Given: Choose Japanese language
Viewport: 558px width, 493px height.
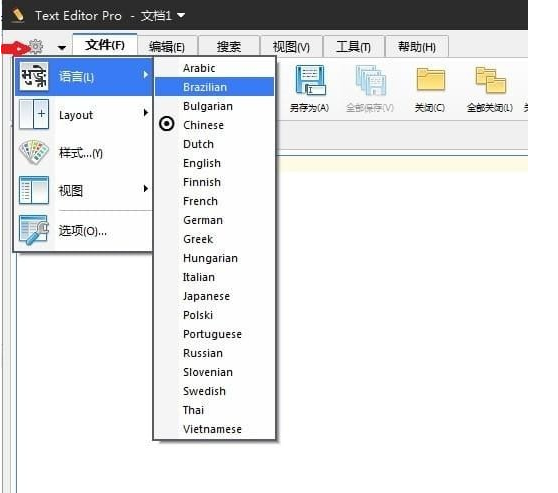Looking at the screenshot, I should (x=215, y=296).
